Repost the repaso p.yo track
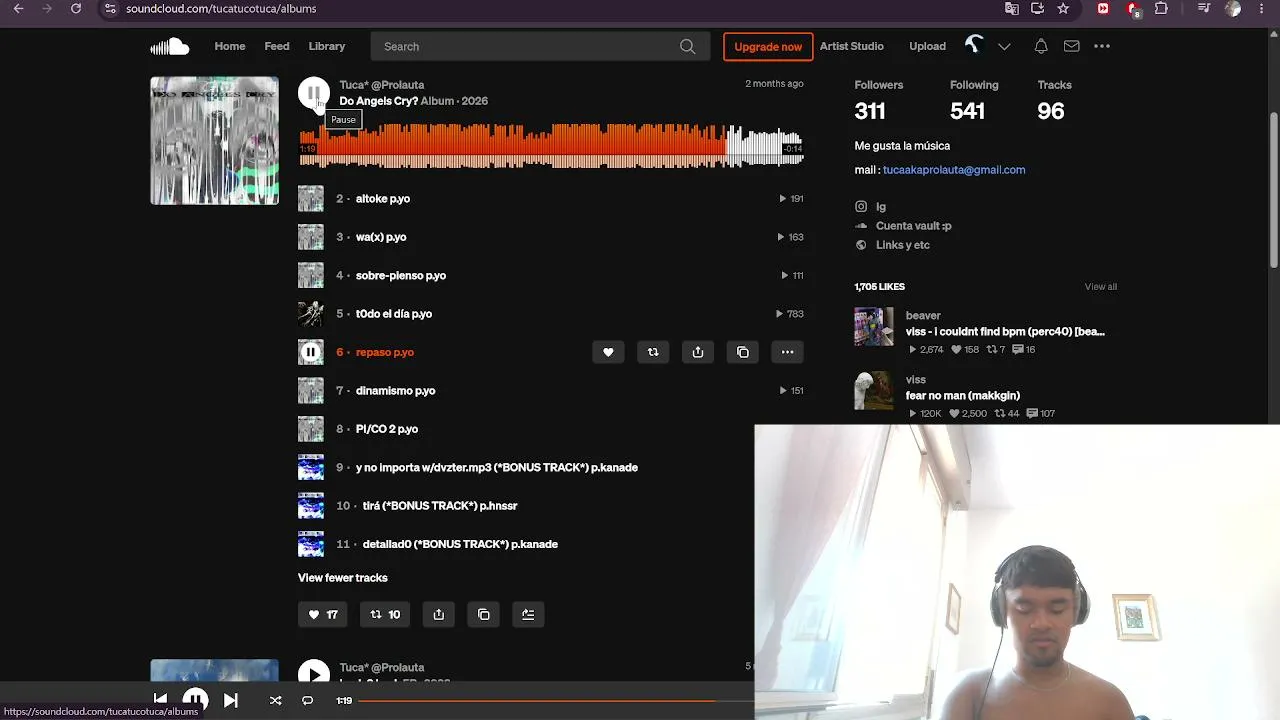This screenshot has height=720, width=1280. pos(653,352)
